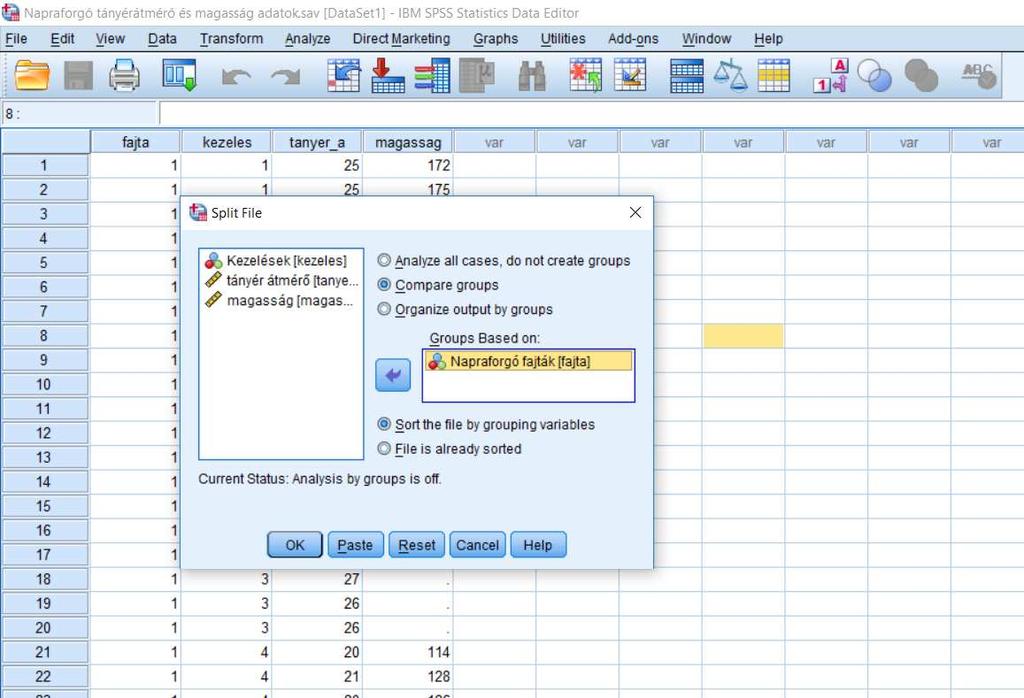Click the cell value input field
The width and height of the screenshot is (1024, 698).
[x=591, y=114]
